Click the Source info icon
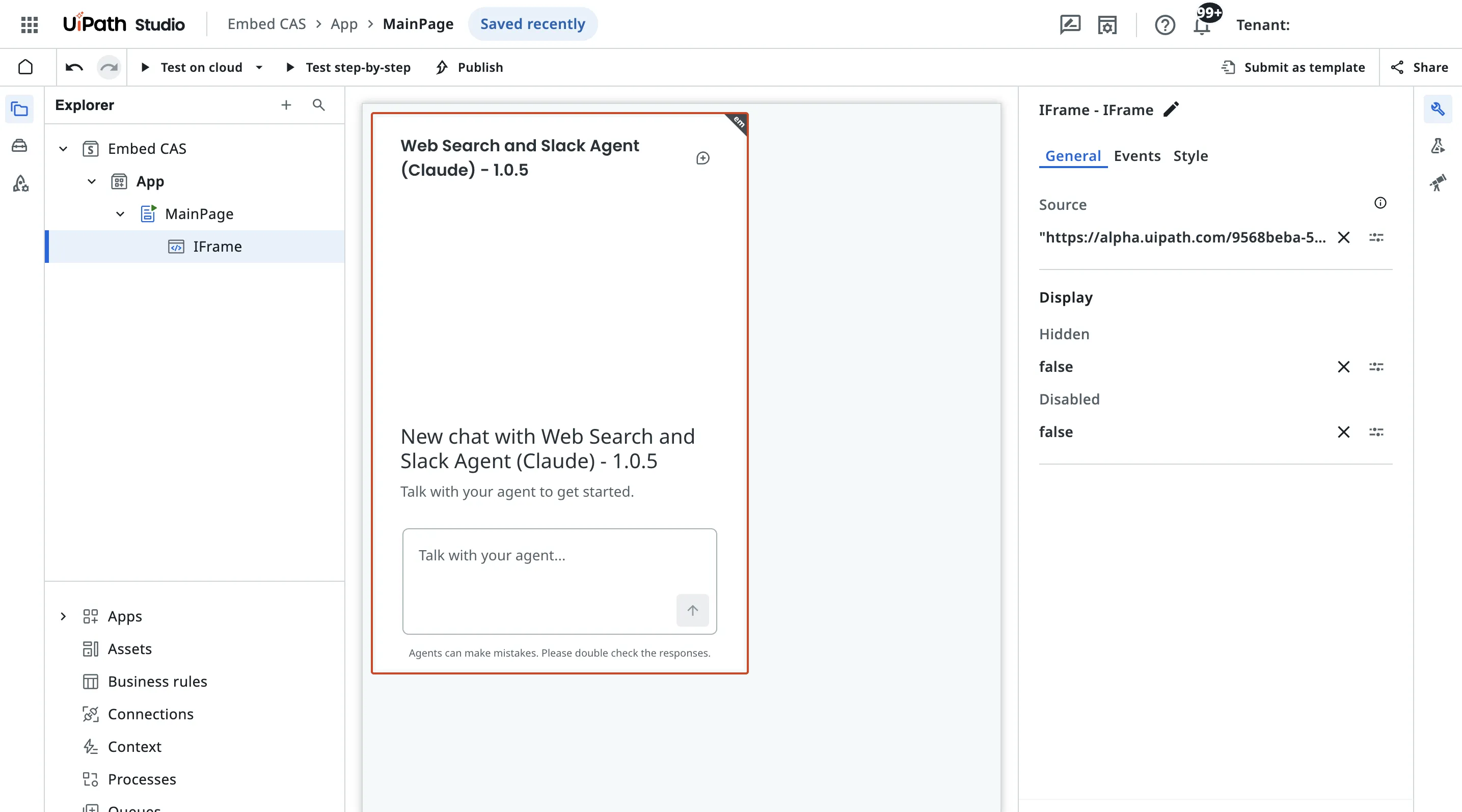1462x812 pixels. click(x=1379, y=203)
